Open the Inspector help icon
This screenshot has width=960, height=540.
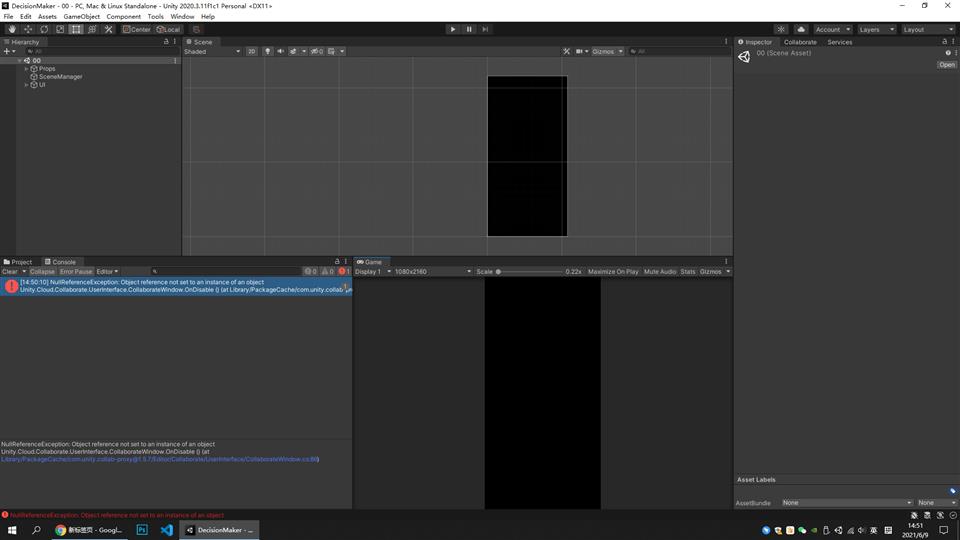pyautogui.click(x=948, y=53)
